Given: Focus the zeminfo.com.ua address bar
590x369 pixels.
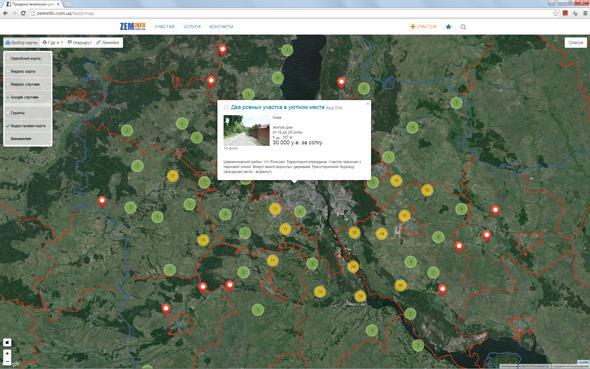Looking at the screenshot, I should pos(290,13).
